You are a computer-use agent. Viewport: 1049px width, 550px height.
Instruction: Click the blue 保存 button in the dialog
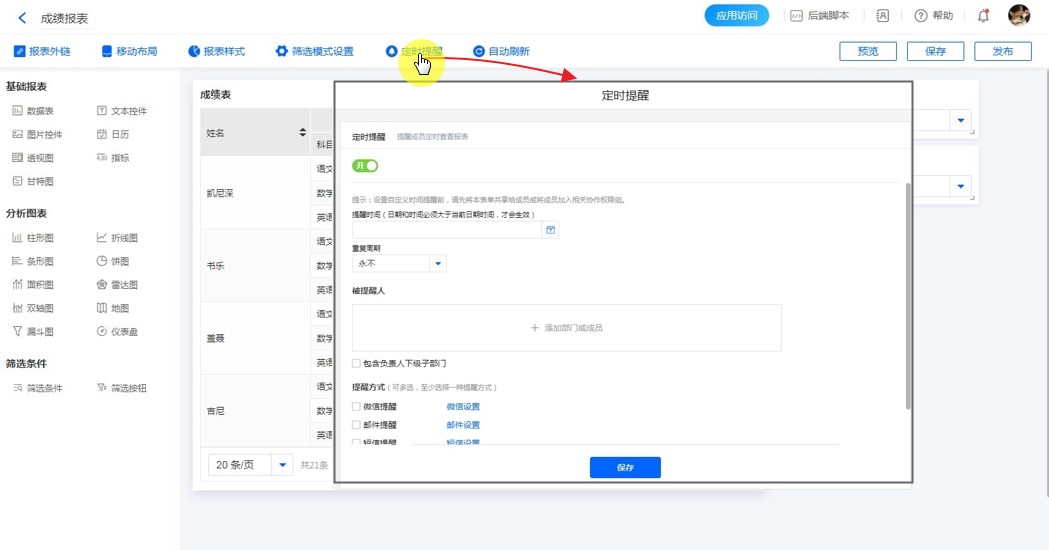625,468
